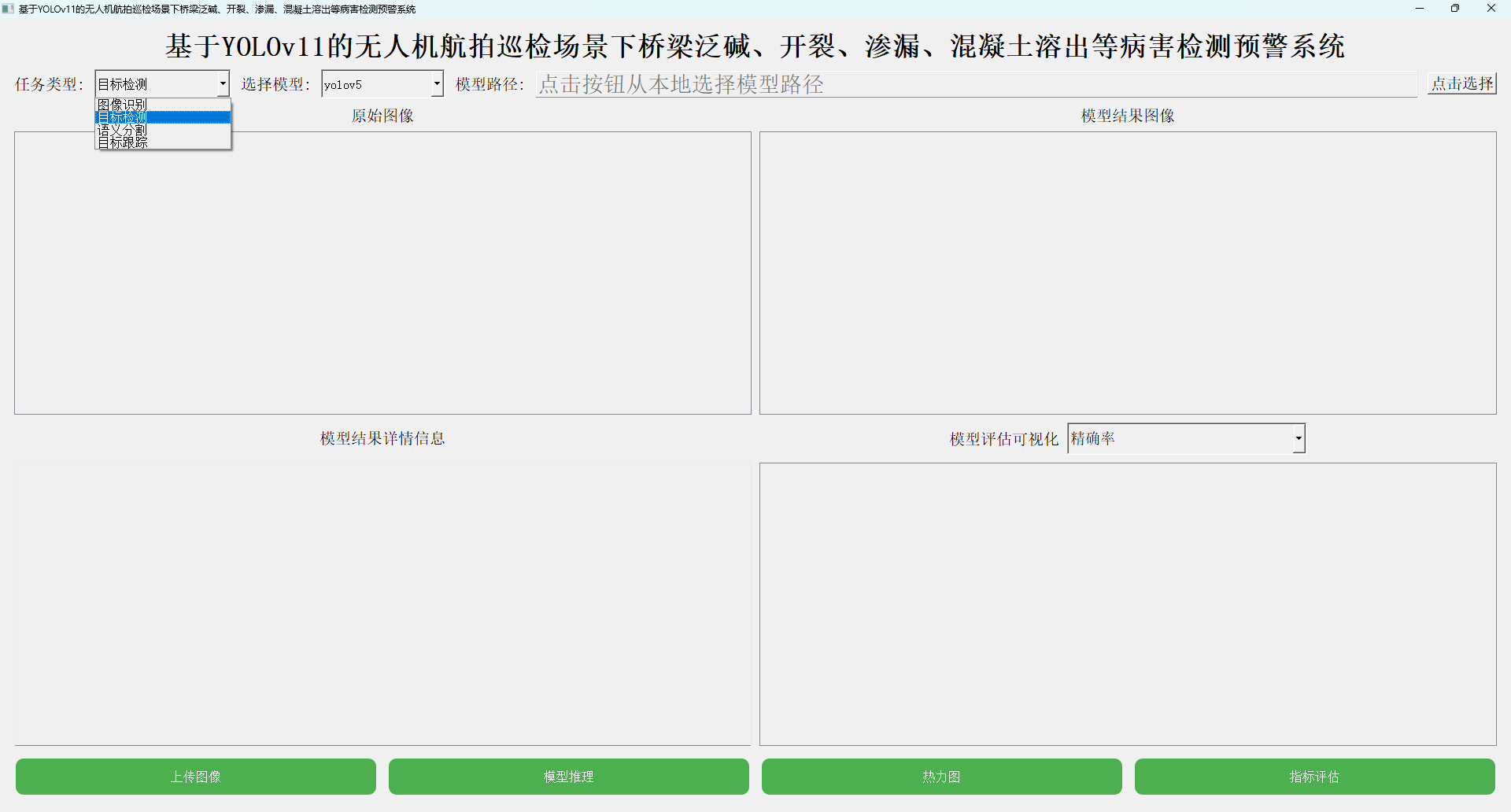
Task: Run 模型推理 button
Action: click(x=569, y=777)
